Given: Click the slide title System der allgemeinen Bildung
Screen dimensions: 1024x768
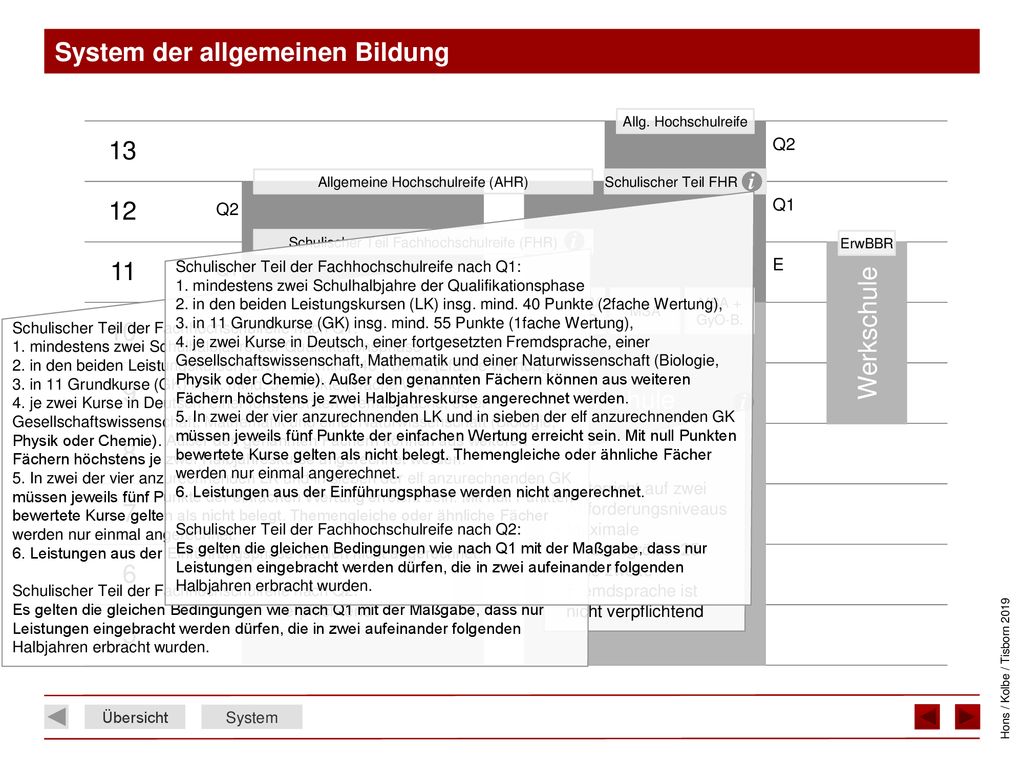Looking at the screenshot, I should pos(251,52).
